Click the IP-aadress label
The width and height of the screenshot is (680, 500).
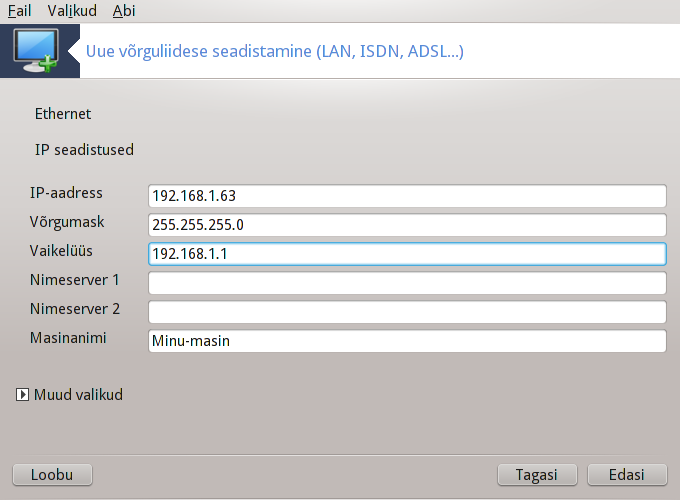click(x=66, y=193)
